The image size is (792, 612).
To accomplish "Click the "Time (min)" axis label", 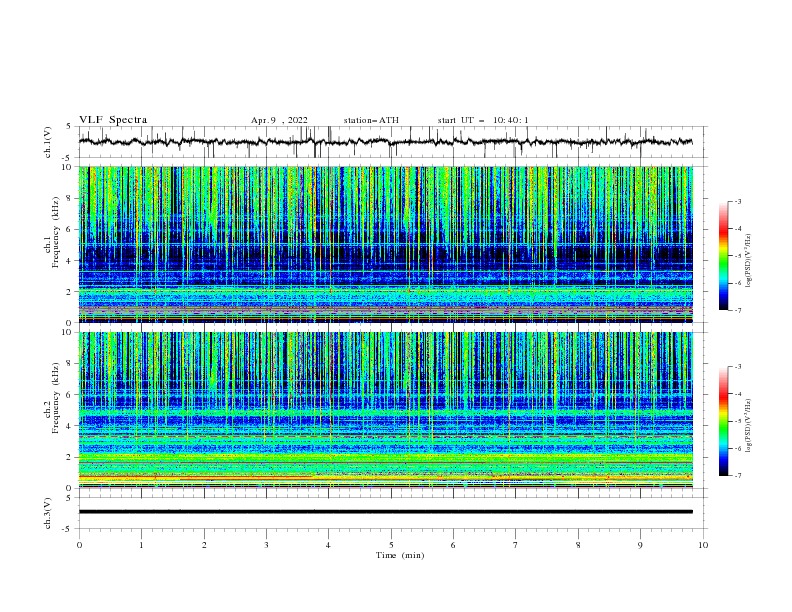I will pos(400,555).
